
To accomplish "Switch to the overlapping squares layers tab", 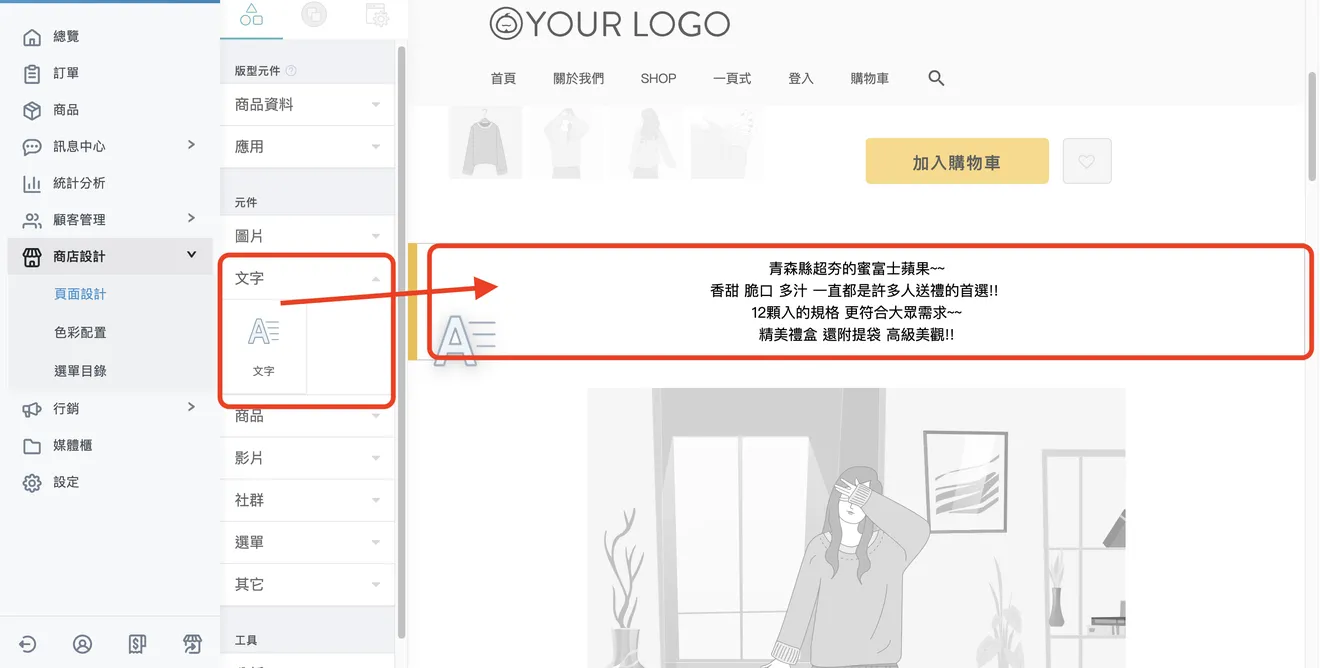I will click(314, 14).
